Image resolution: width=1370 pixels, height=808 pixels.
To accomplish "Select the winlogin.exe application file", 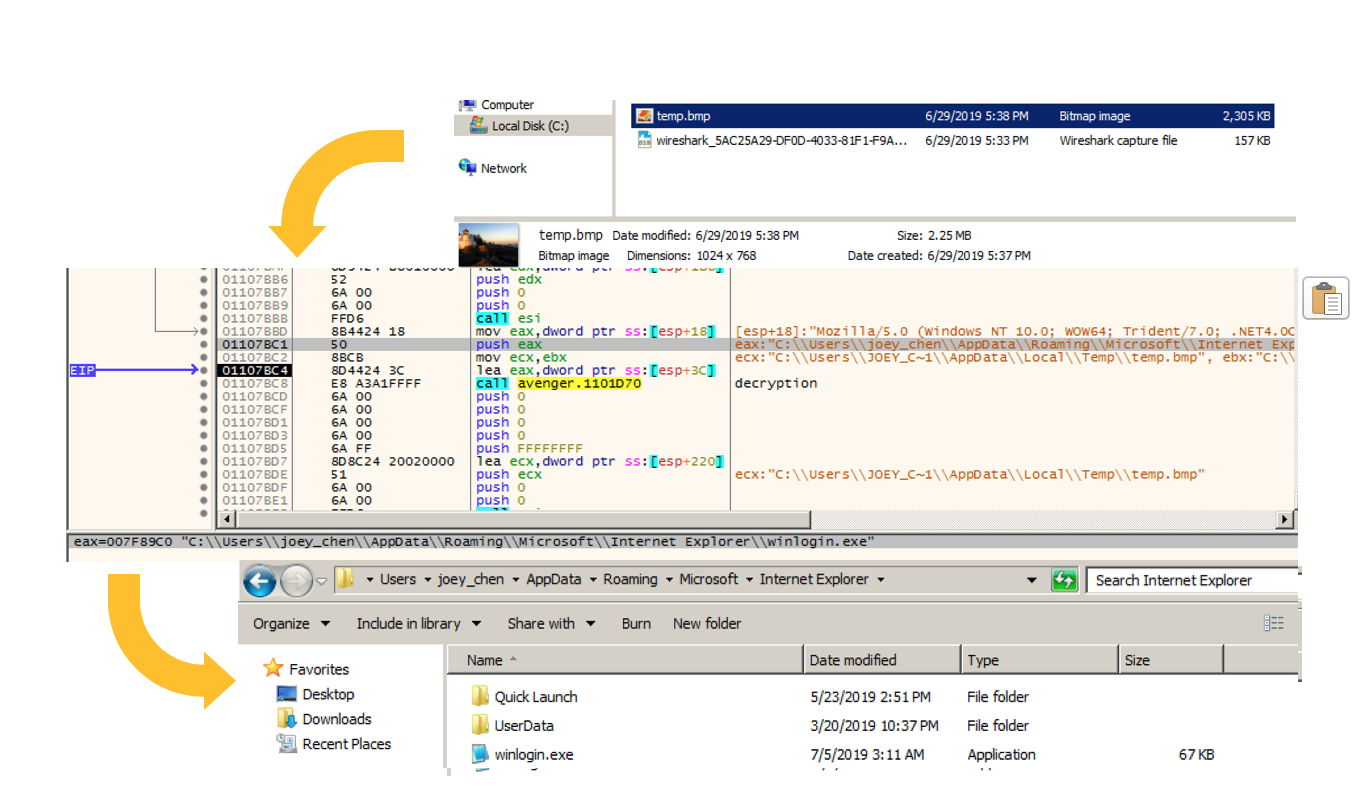I will coord(533,755).
